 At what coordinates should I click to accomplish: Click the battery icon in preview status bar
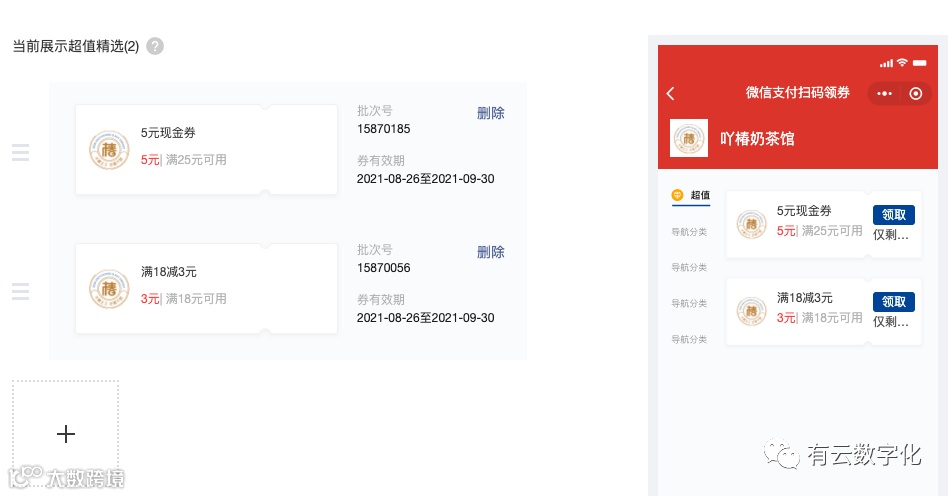[920, 63]
